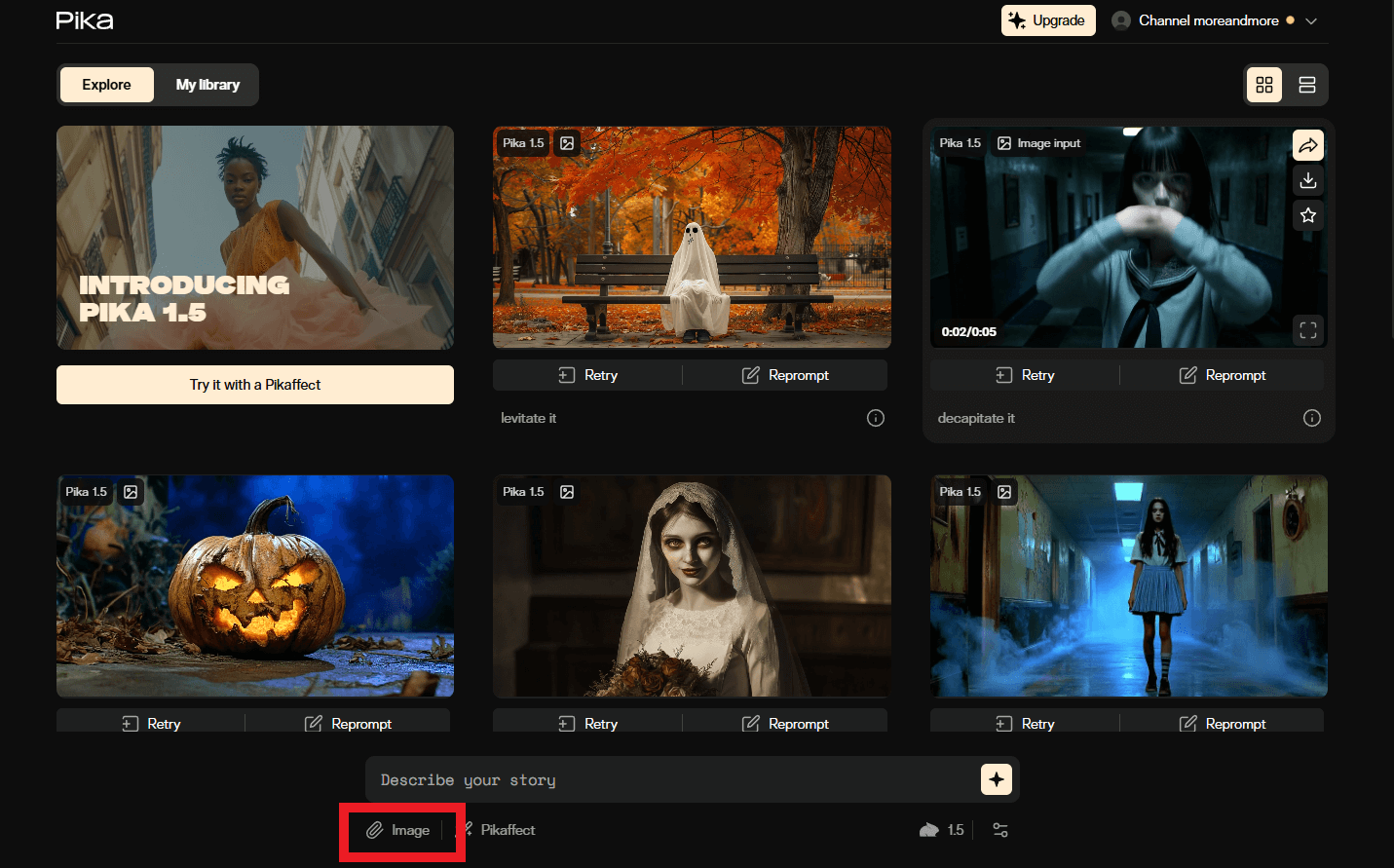Image resolution: width=1394 pixels, height=868 pixels.
Task: Open generation settings sliders icon
Action: click(x=1000, y=830)
